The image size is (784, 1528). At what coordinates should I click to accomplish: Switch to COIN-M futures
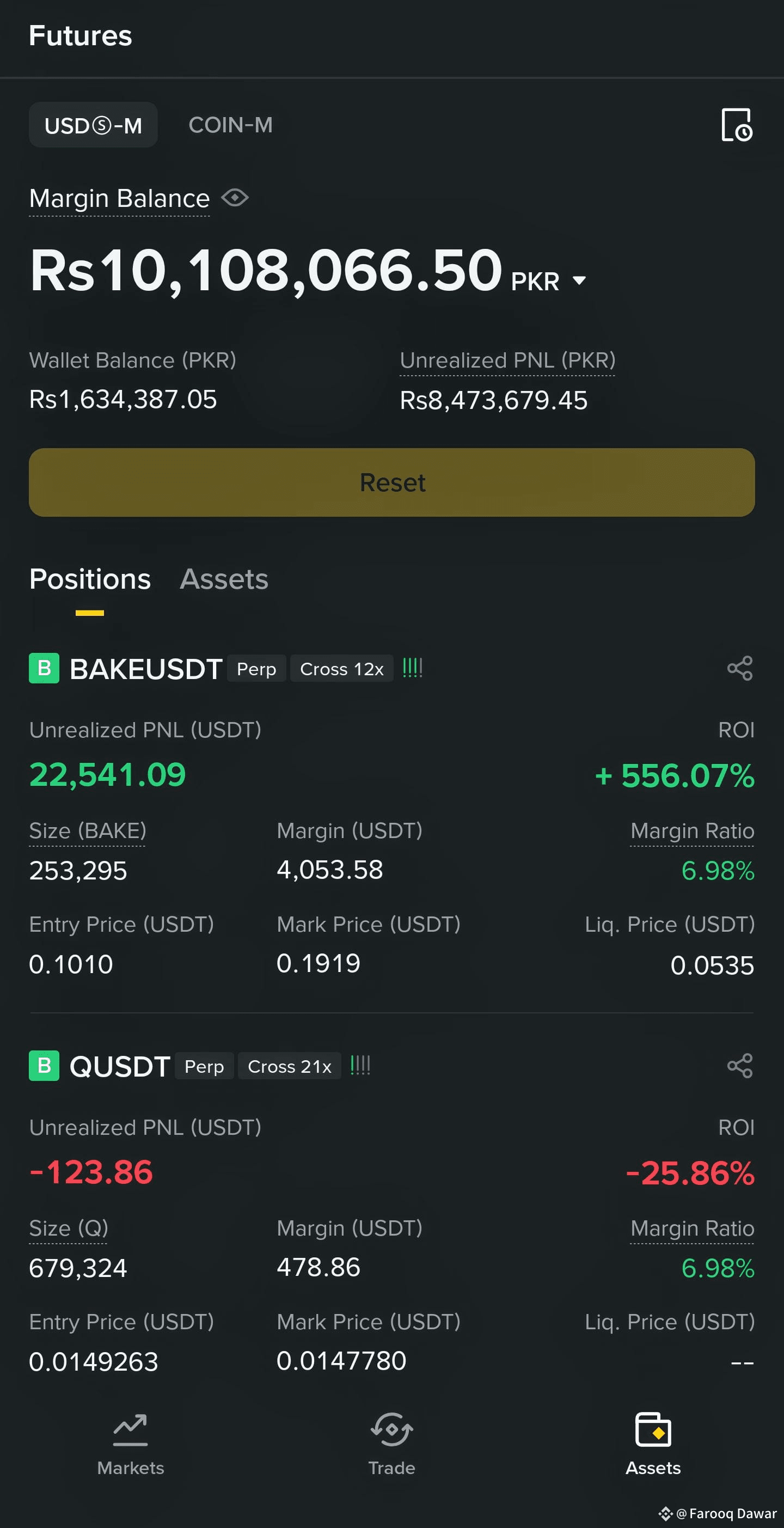coord(231,125)
